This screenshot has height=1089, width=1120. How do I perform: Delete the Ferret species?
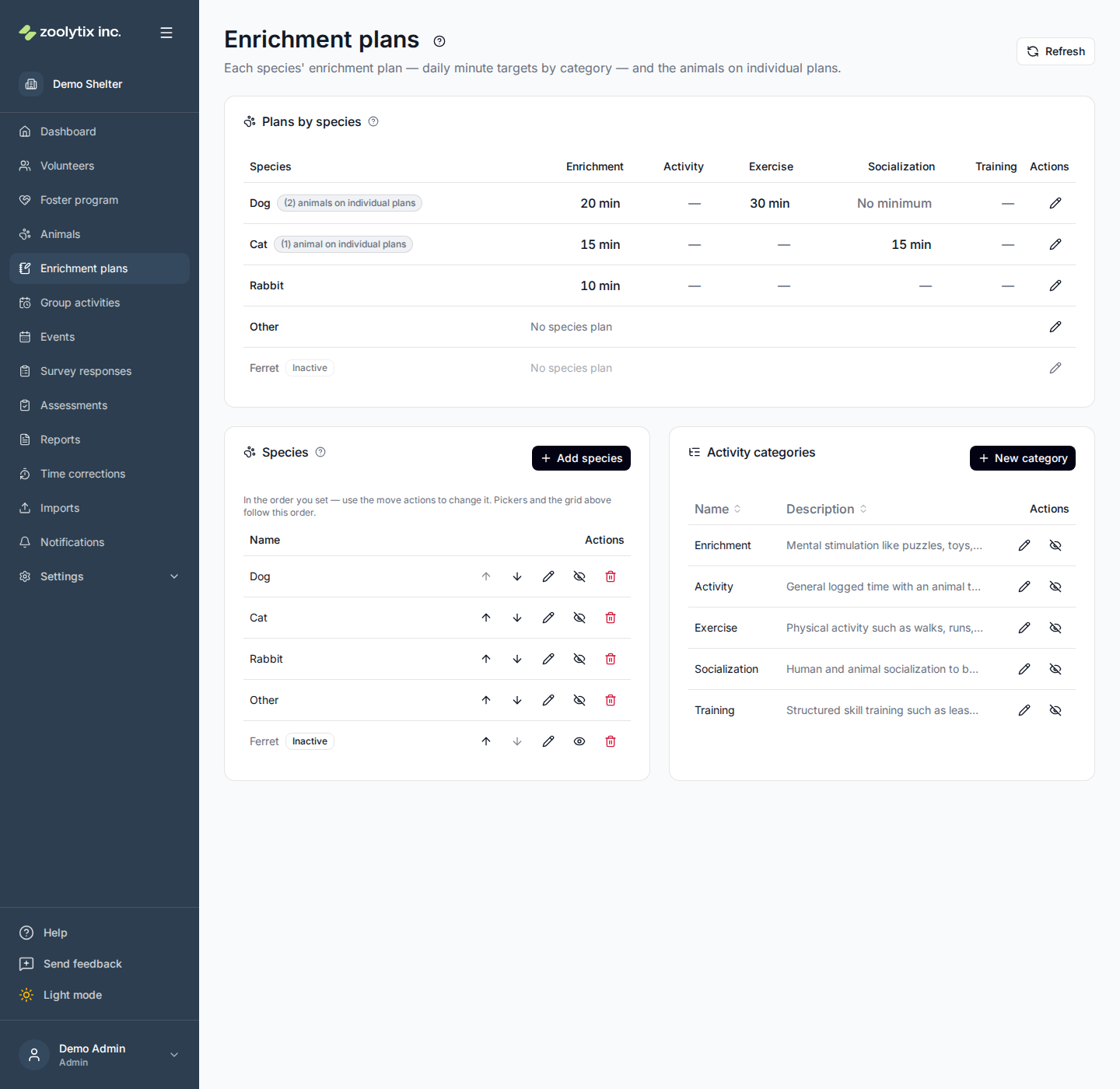[611, 741]
